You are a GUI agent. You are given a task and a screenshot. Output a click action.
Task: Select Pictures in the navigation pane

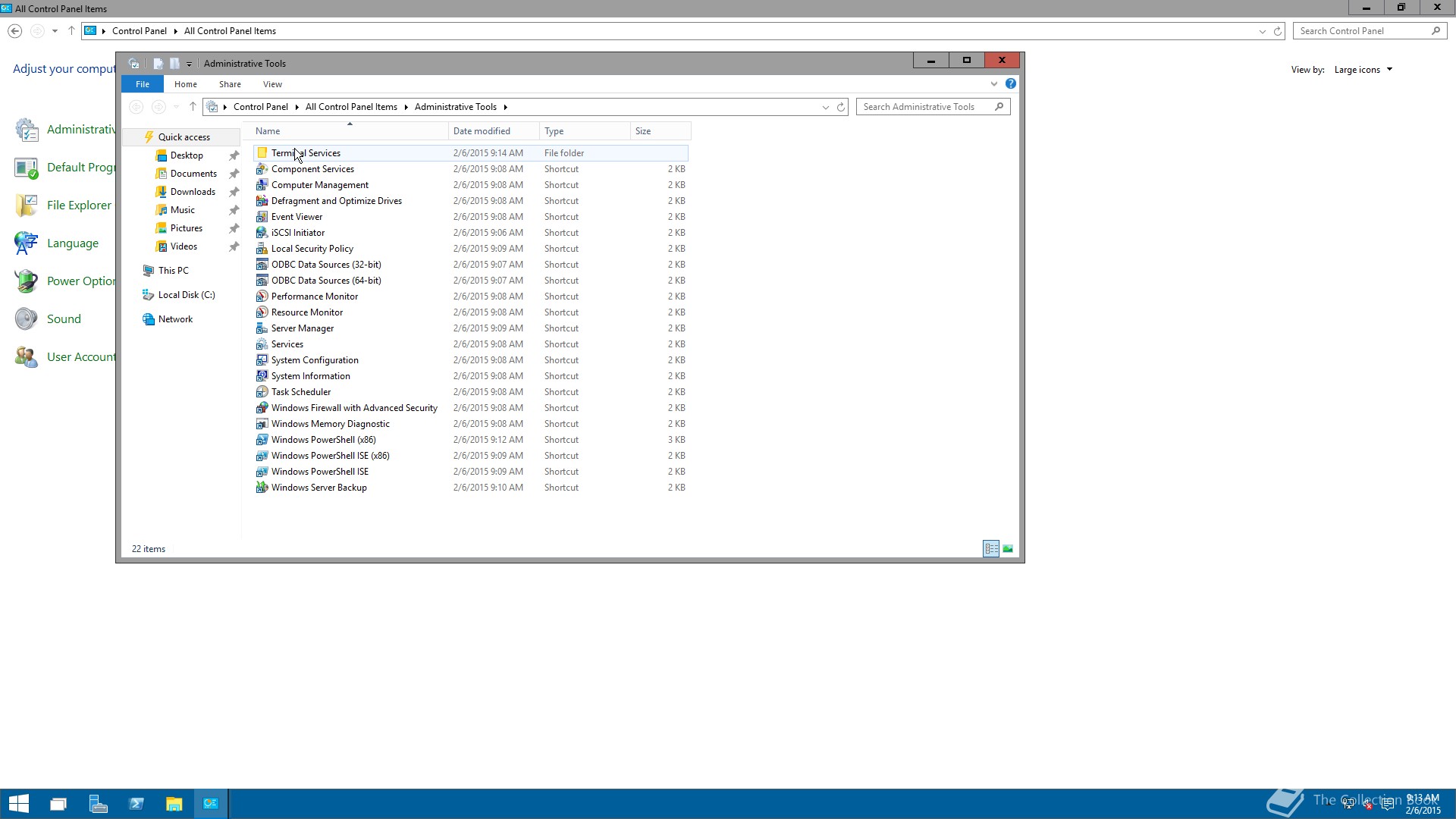click(x=187, y=228)
